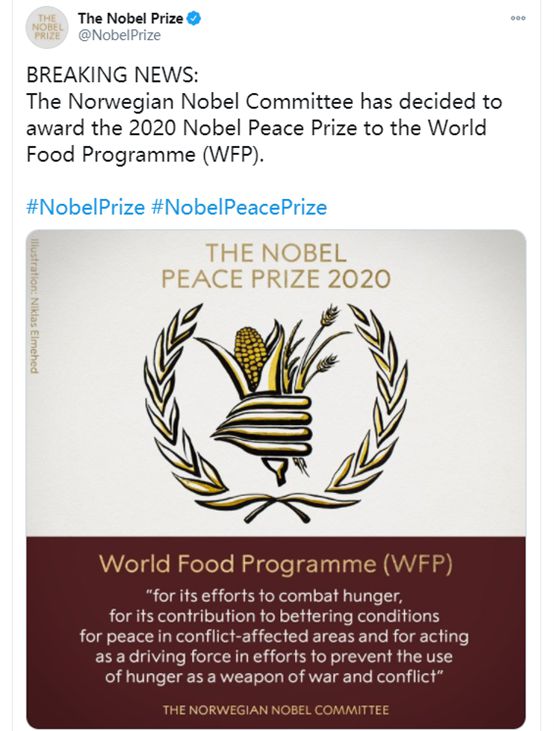Open the three-dot more options menu
Viewport: 554px width, 731px height.
pos(518,18)
